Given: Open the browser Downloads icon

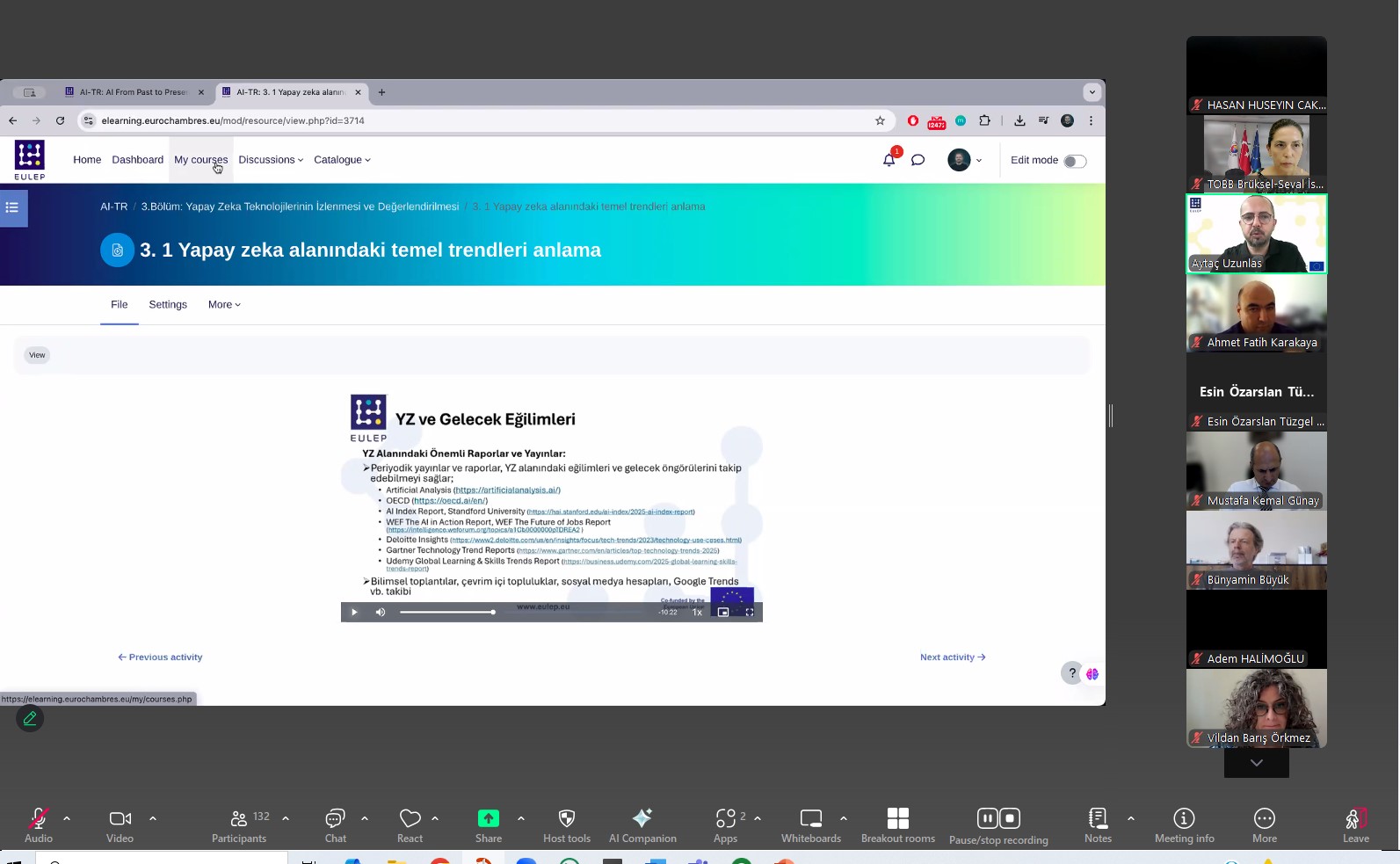Looking at the screenshot, I should coord(1019,120).
